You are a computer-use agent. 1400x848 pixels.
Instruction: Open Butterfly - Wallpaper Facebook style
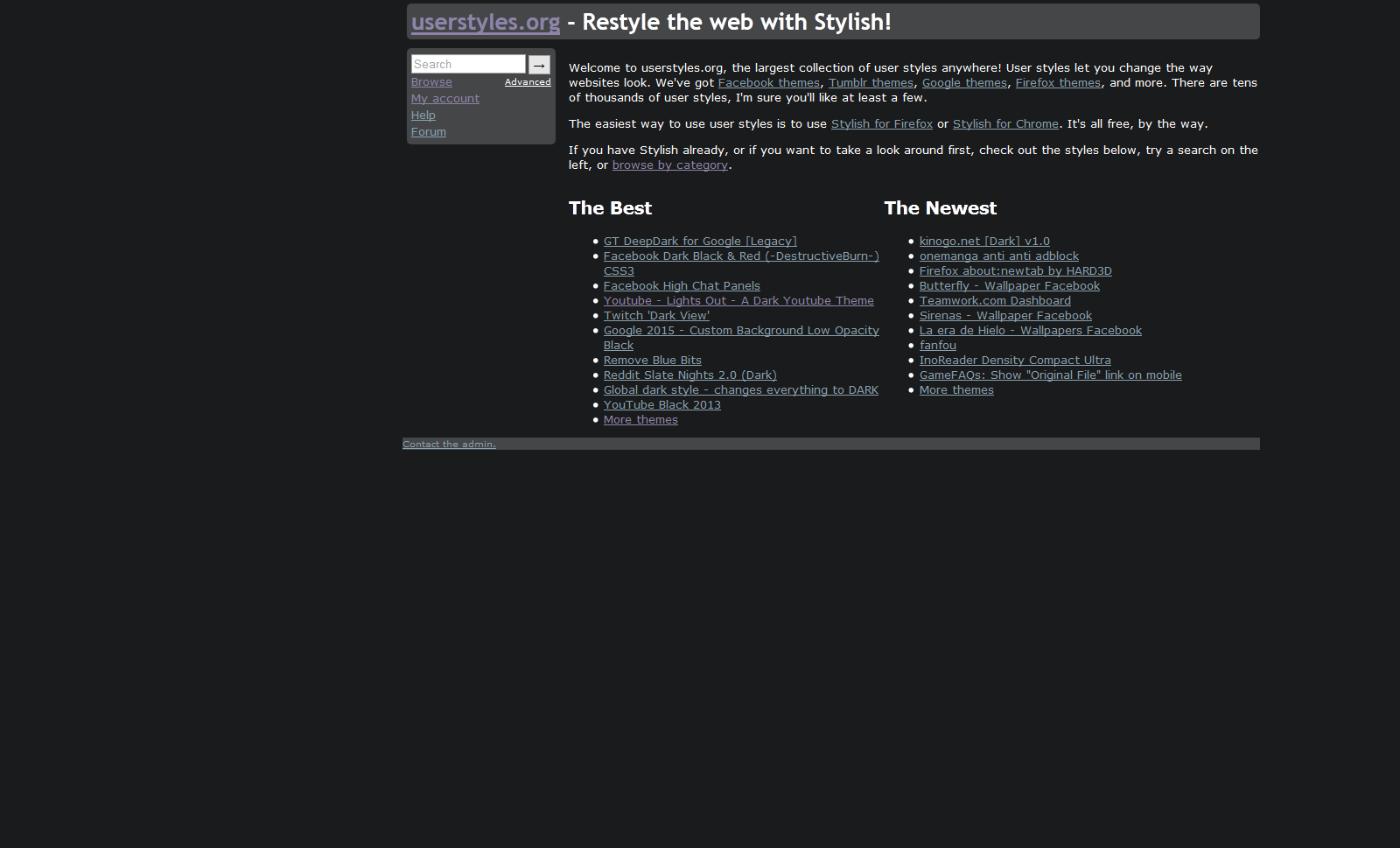(x=1010, y=286)
